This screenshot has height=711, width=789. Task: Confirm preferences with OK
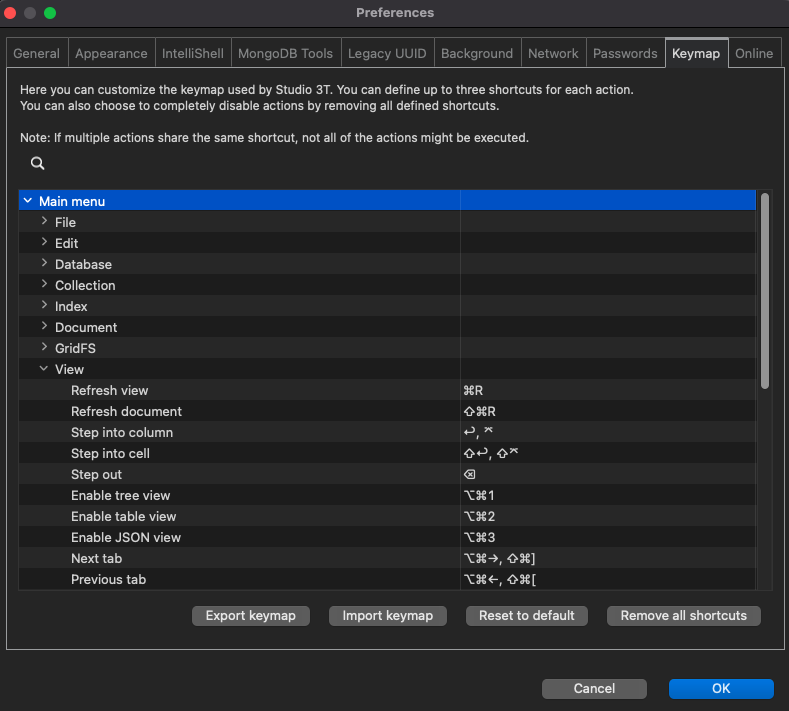tap(721, 688)
